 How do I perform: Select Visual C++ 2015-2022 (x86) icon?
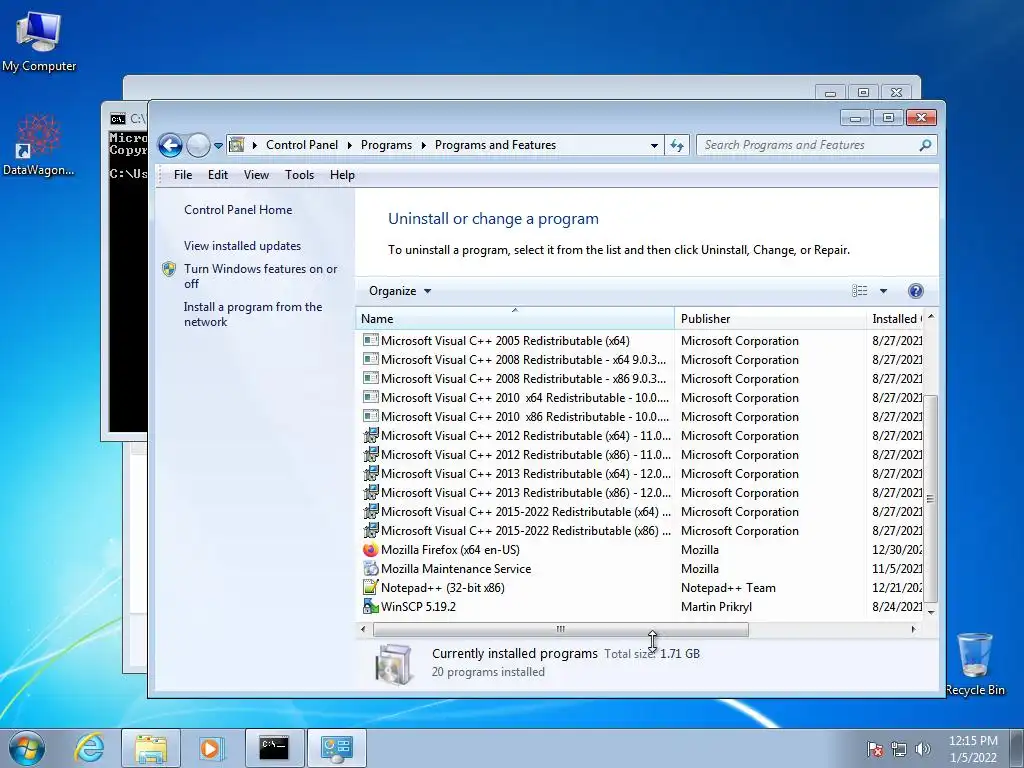coord(370,530)
